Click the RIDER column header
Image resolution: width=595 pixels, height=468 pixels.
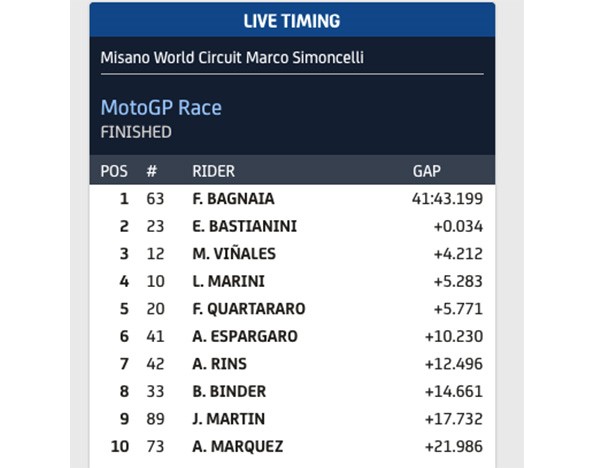tap(213, 171)
